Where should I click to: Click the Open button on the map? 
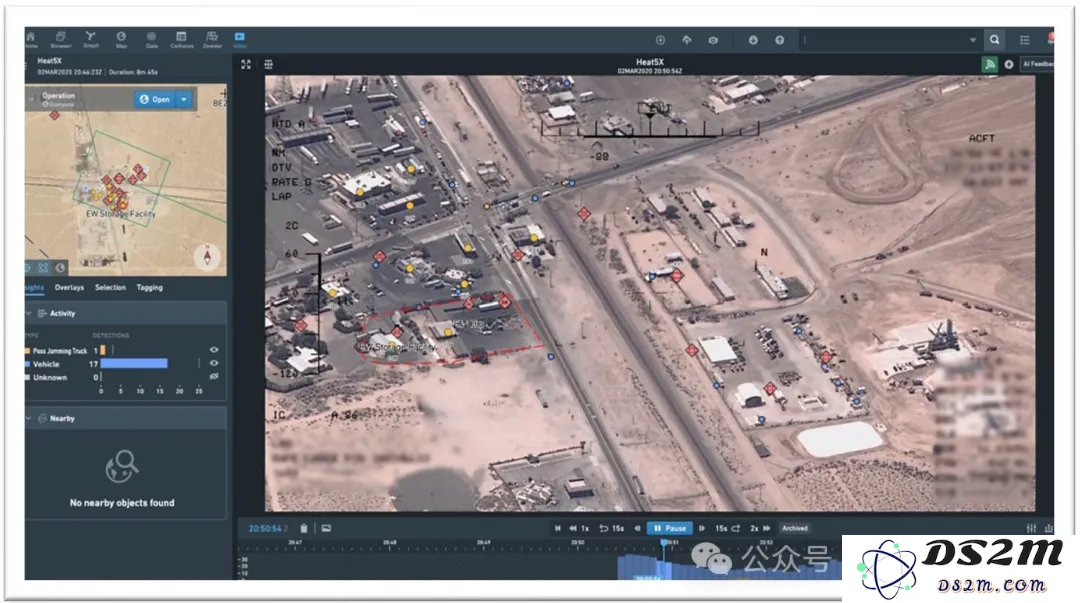point(154,99)
